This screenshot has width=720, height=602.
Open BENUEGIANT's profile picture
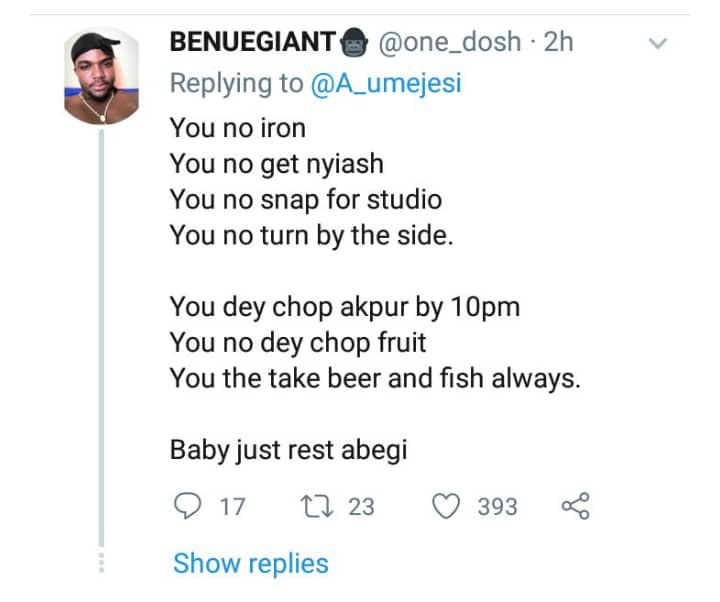point(101,78)
